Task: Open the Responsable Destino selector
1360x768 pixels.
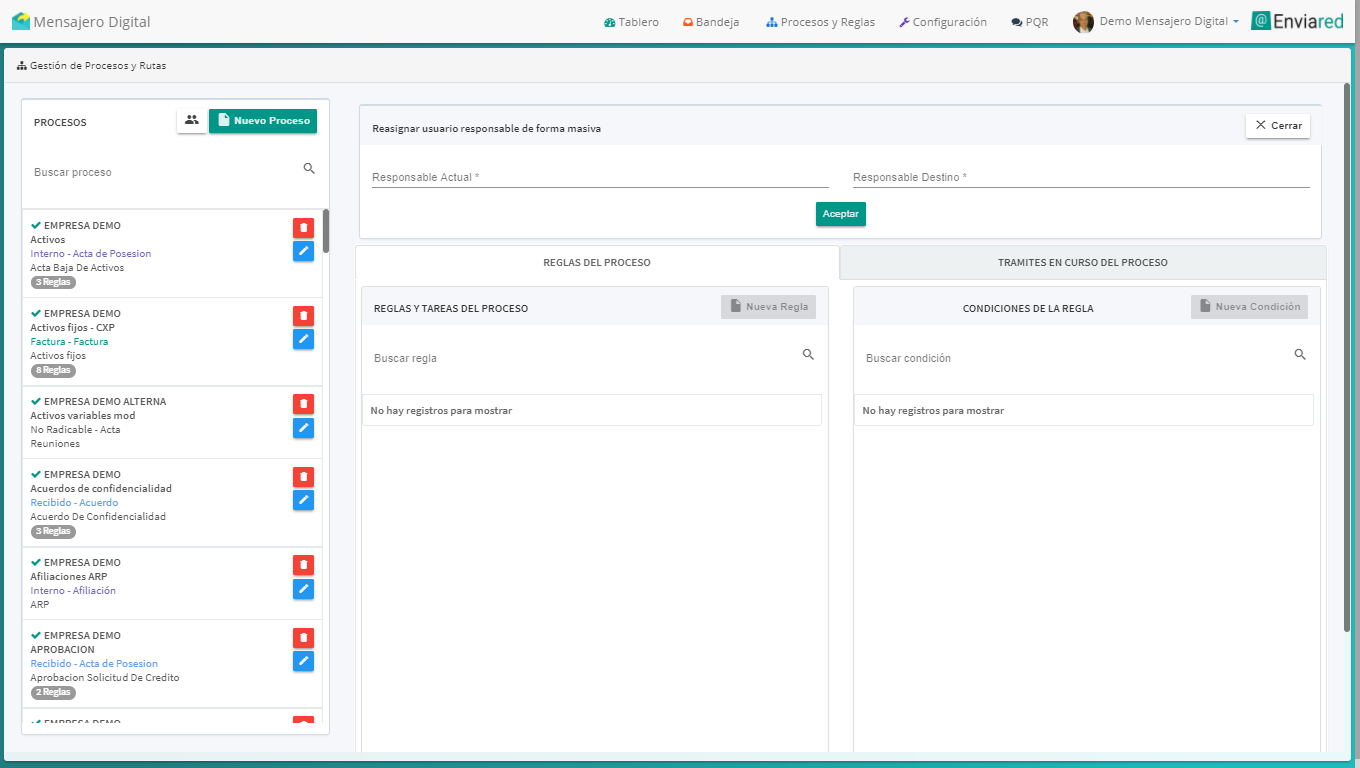Action: [x=1080, y=177]
